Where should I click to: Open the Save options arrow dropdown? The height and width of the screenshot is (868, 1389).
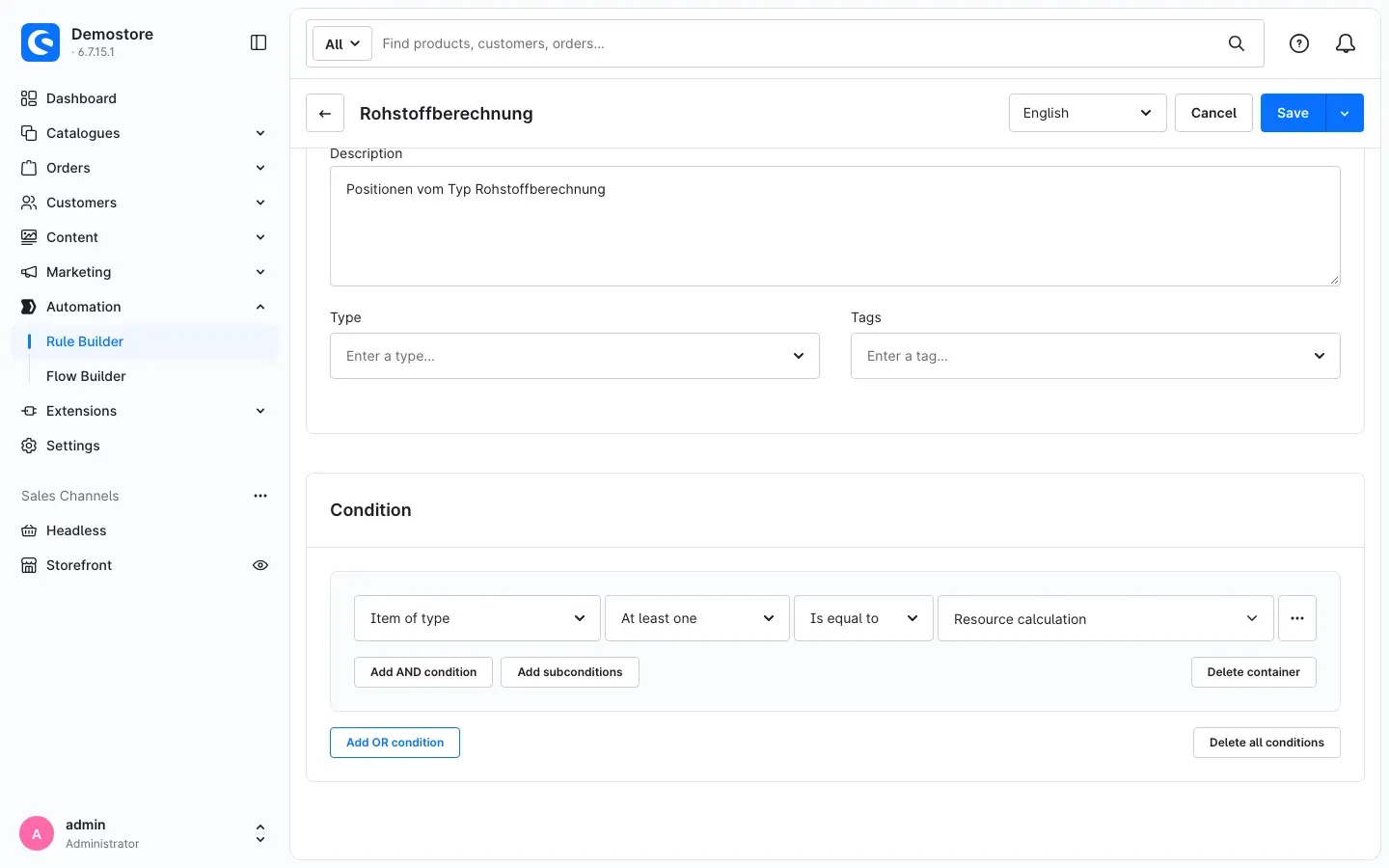pyautogui.click(x=1345, y=113)
